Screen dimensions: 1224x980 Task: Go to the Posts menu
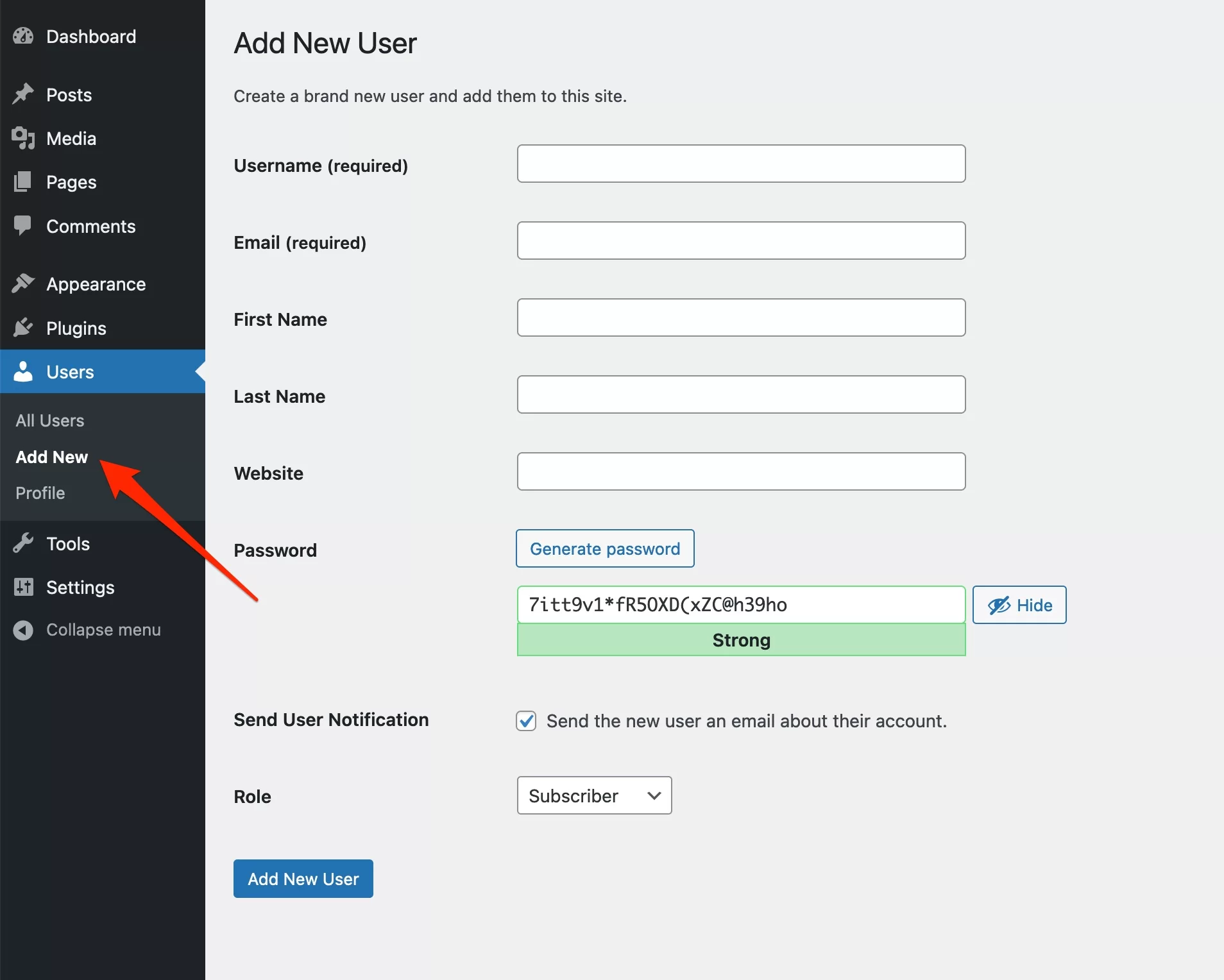coord(103,94)
